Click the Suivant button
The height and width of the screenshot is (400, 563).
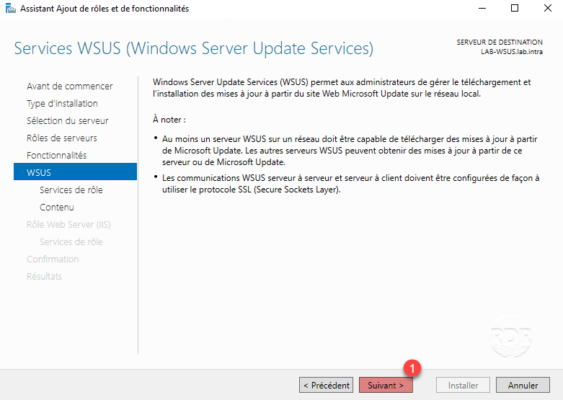click(386, 385)
